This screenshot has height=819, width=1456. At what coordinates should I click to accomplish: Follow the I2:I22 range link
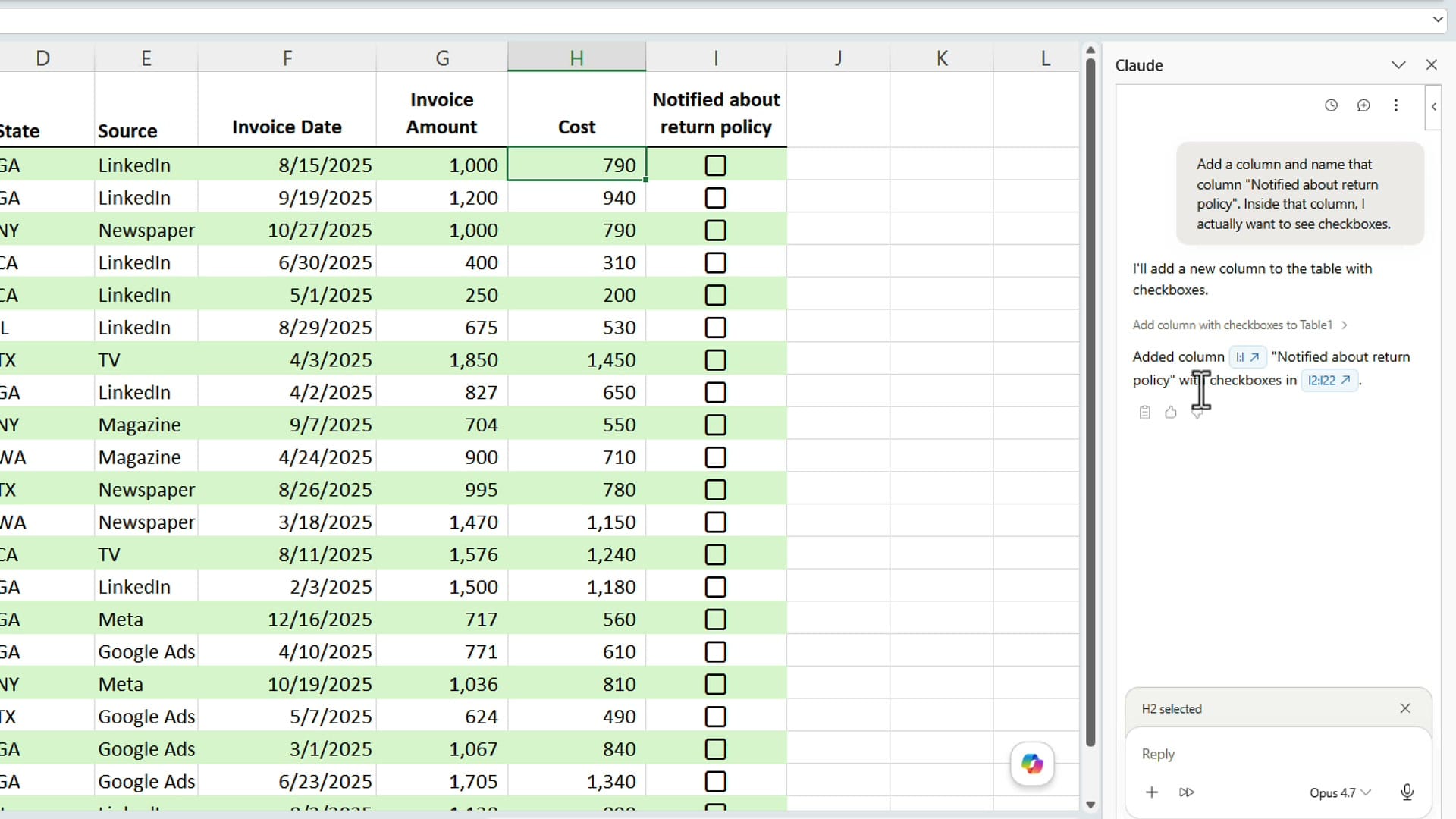[x=1329, y=381]
